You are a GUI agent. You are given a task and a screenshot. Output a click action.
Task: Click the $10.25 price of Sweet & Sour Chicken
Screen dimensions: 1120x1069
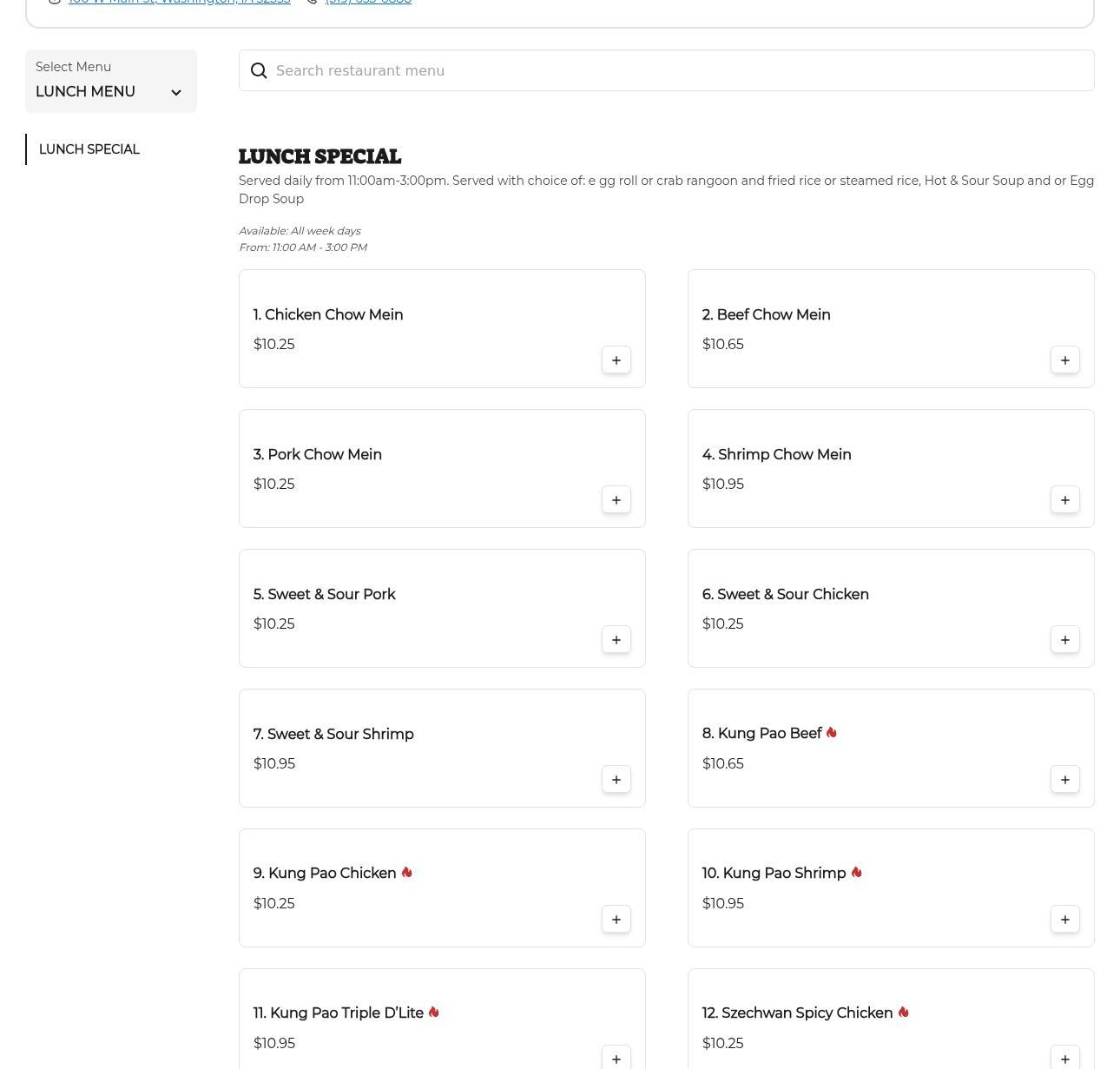point(723,624)
